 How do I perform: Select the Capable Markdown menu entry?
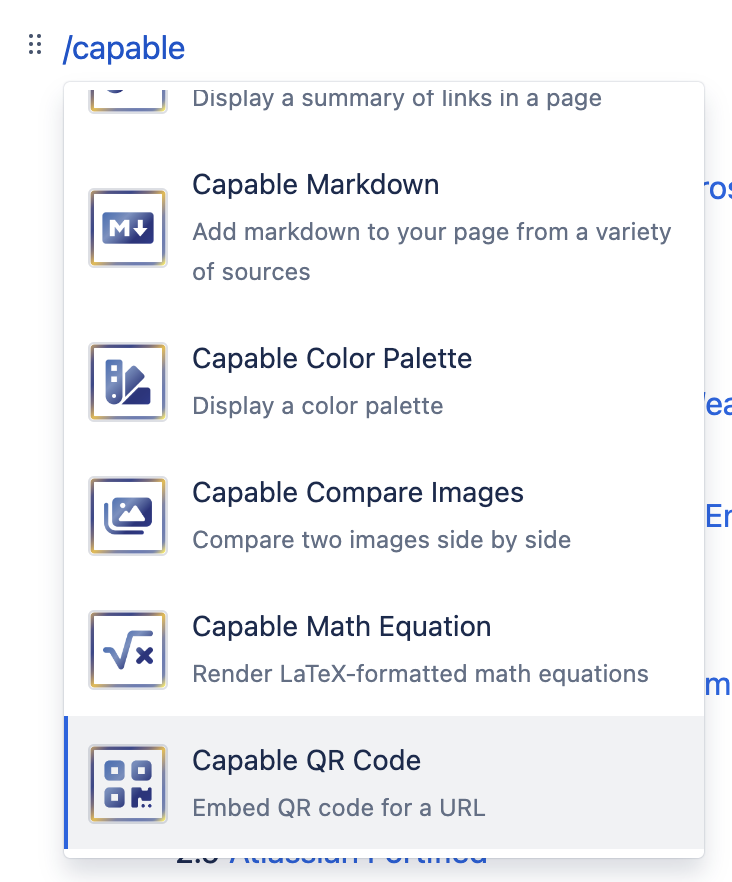tap(315, 185)
